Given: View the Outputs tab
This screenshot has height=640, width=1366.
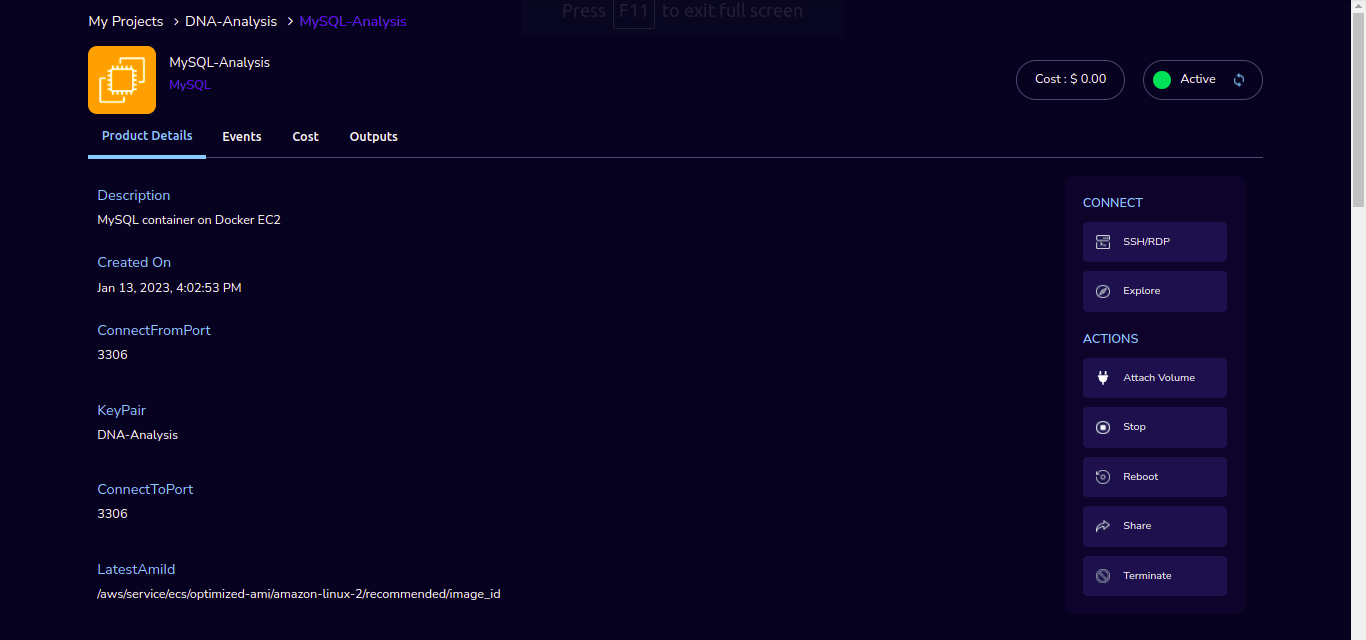Looking at the screenshot, I should (374, 137).
